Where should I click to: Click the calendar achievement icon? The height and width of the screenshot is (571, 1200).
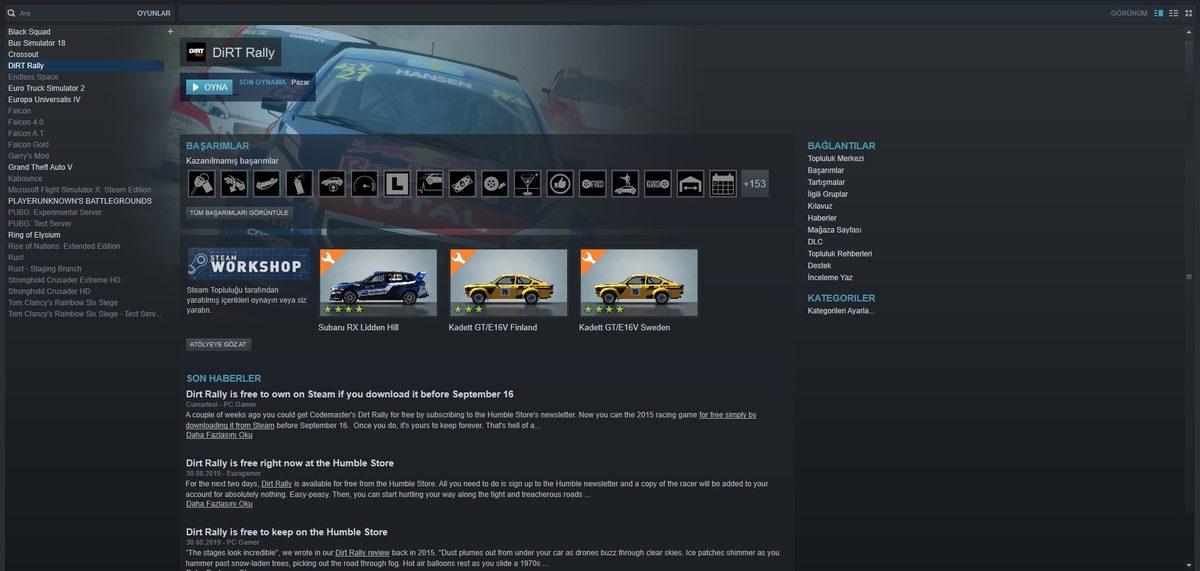coord(723,183)
